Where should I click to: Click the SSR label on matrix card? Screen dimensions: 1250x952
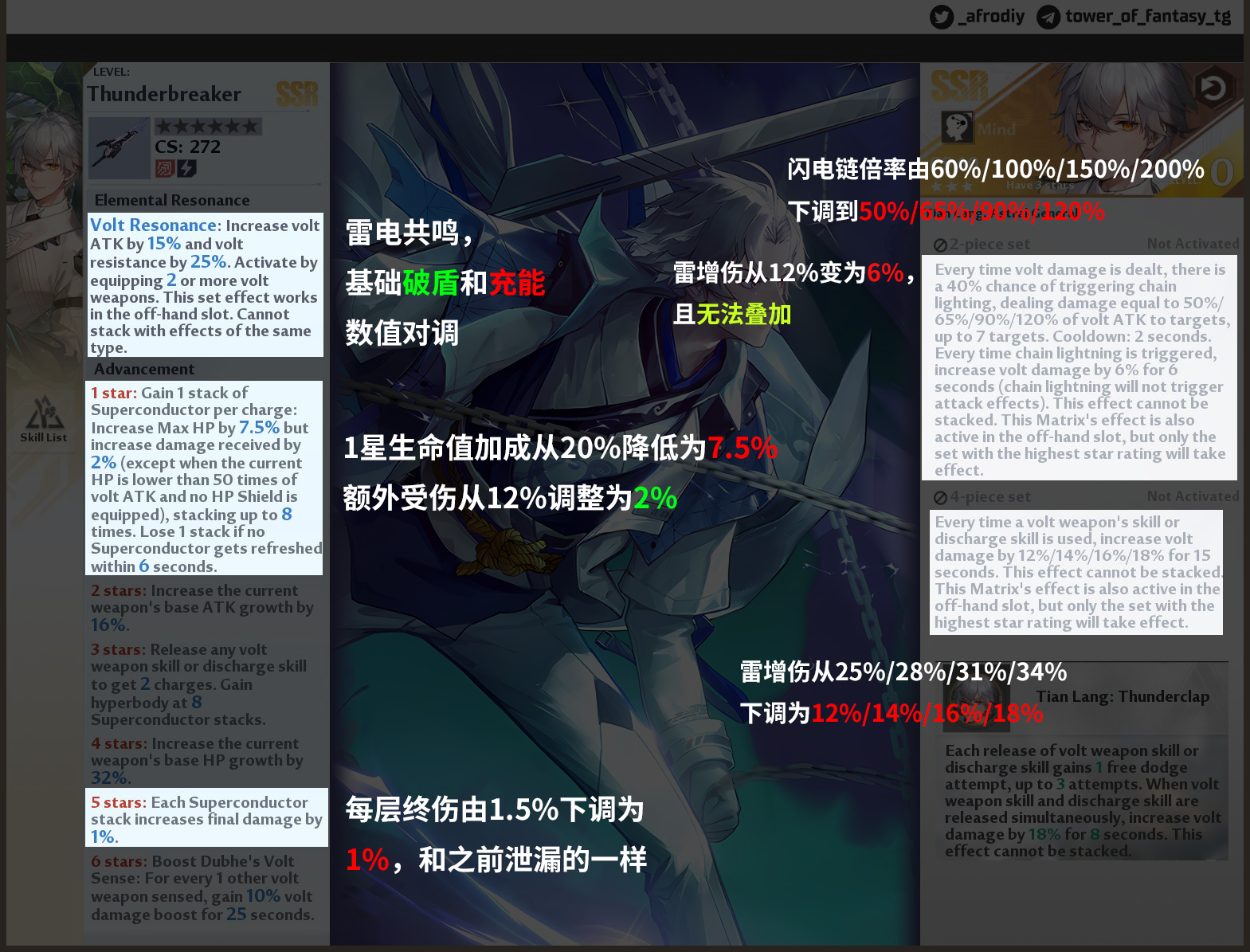(959, 86)
